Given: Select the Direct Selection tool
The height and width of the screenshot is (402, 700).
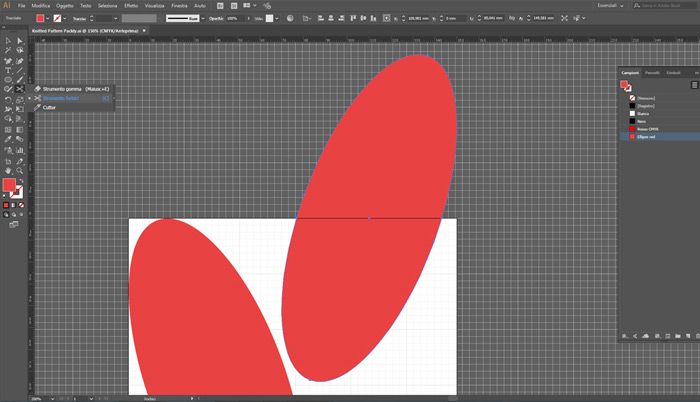Looking at the screenshot, I should click(20, 41).
